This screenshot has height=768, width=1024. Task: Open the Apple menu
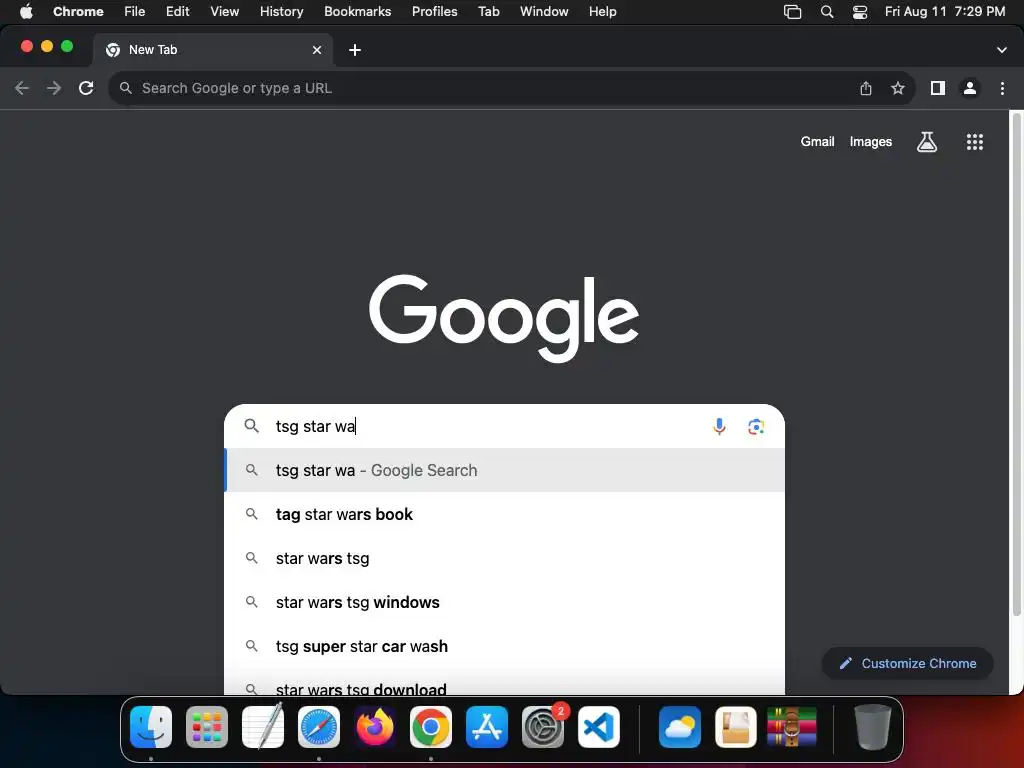pos(26,12)
